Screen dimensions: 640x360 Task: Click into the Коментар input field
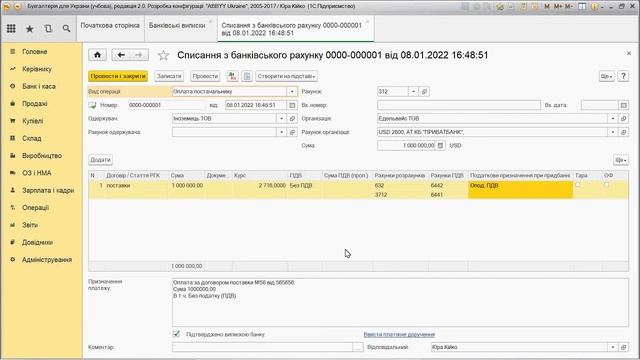click(x=262, y=347)
